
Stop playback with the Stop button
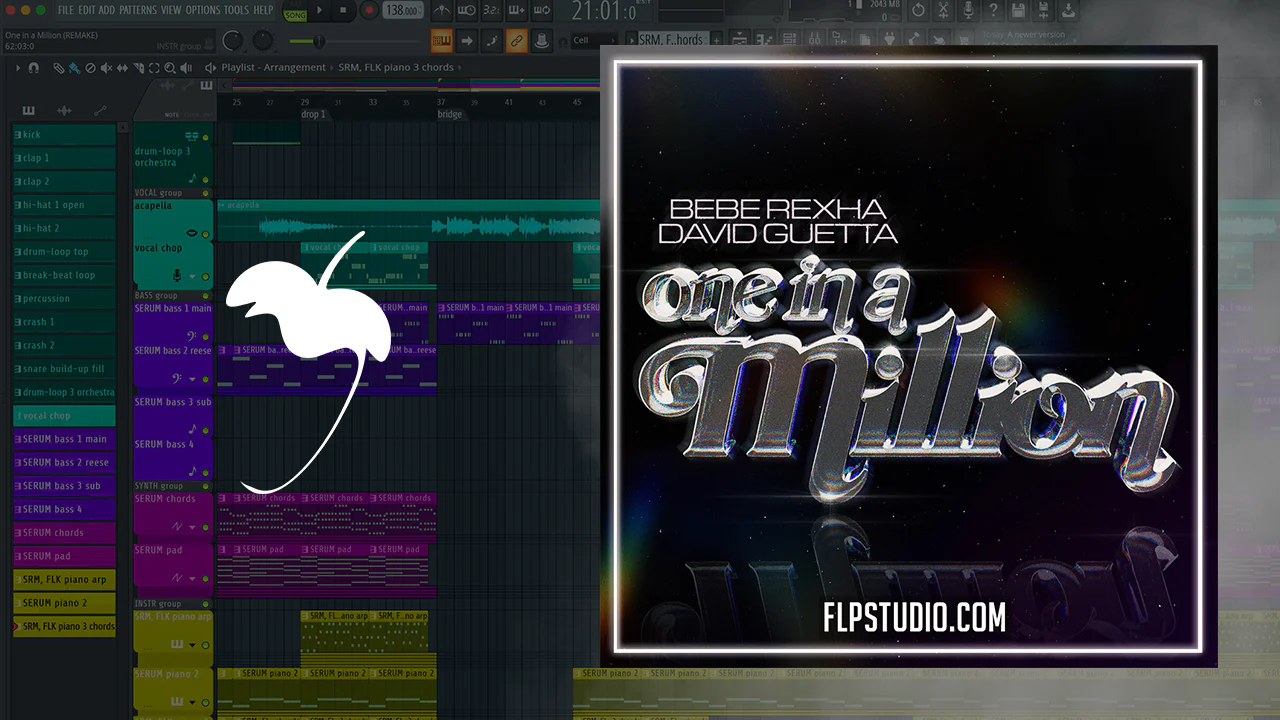(x=344, y=11)
